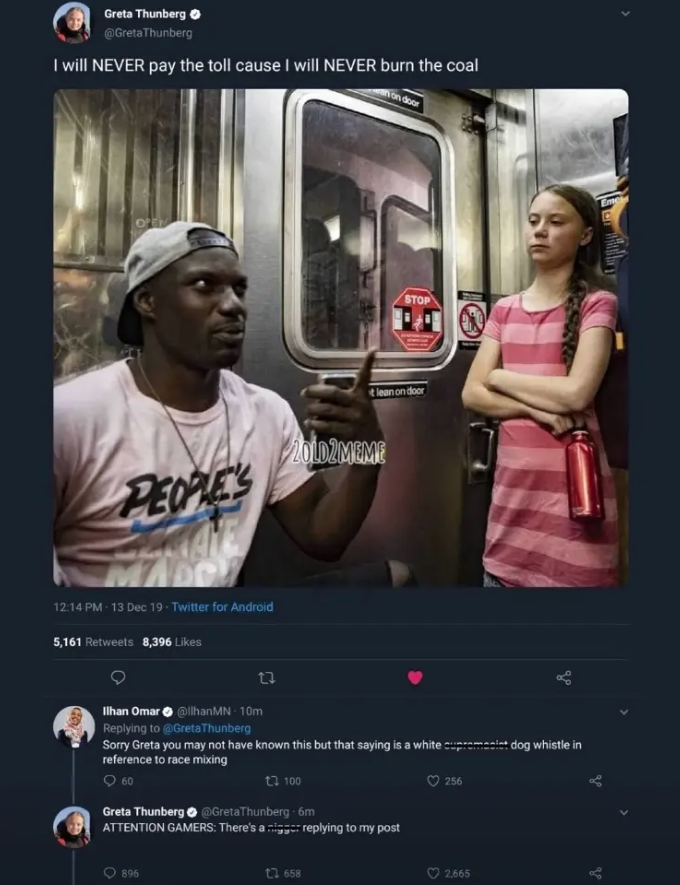Screen dimensions: 680x885
Task: Click the reply icon with 60 on Ilhan Omar's reply
Action: pos(109,781)
